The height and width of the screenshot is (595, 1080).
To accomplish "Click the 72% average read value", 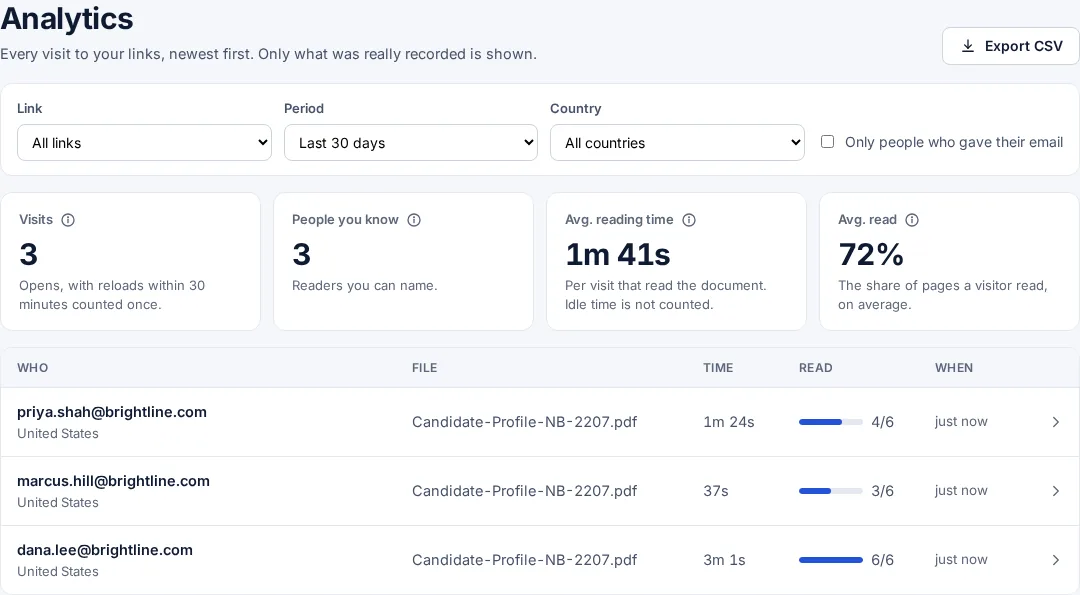I will click(x=871, y=255).
